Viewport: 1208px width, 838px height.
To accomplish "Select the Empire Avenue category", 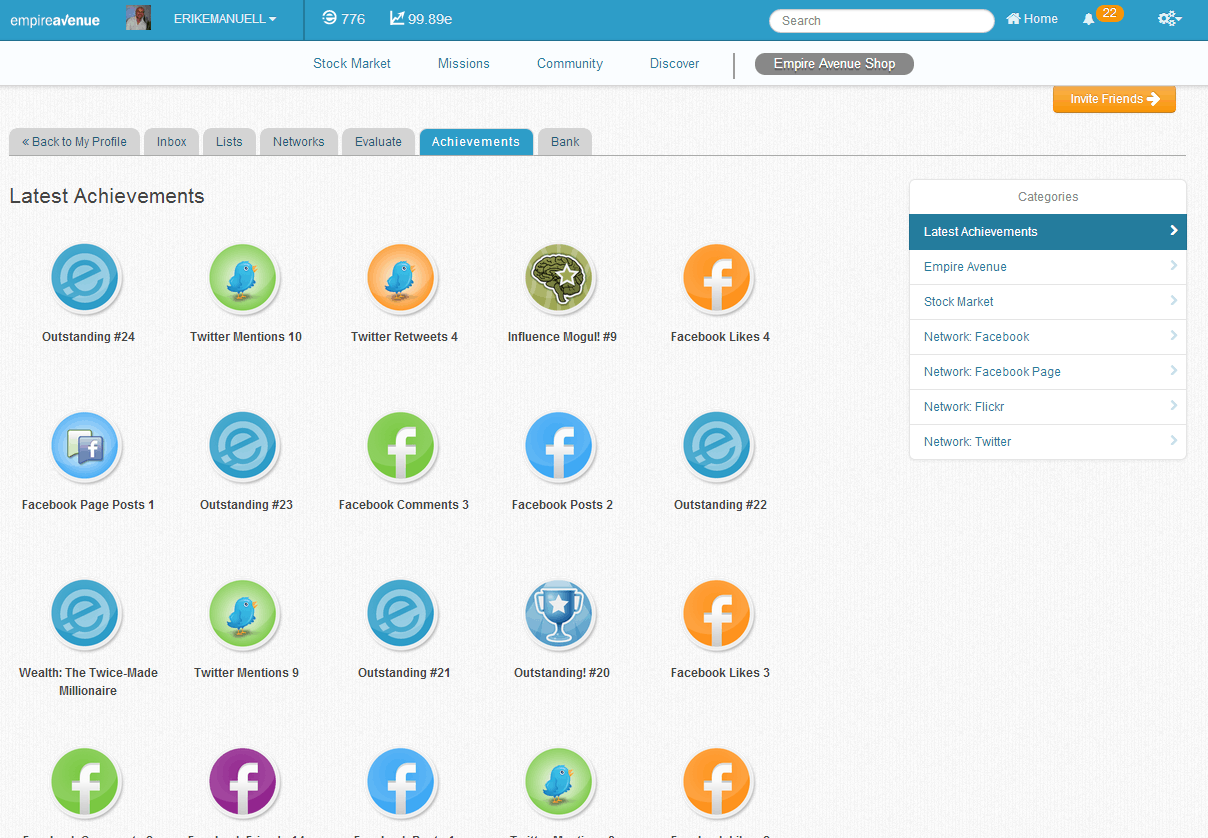I will point(1048,267).
